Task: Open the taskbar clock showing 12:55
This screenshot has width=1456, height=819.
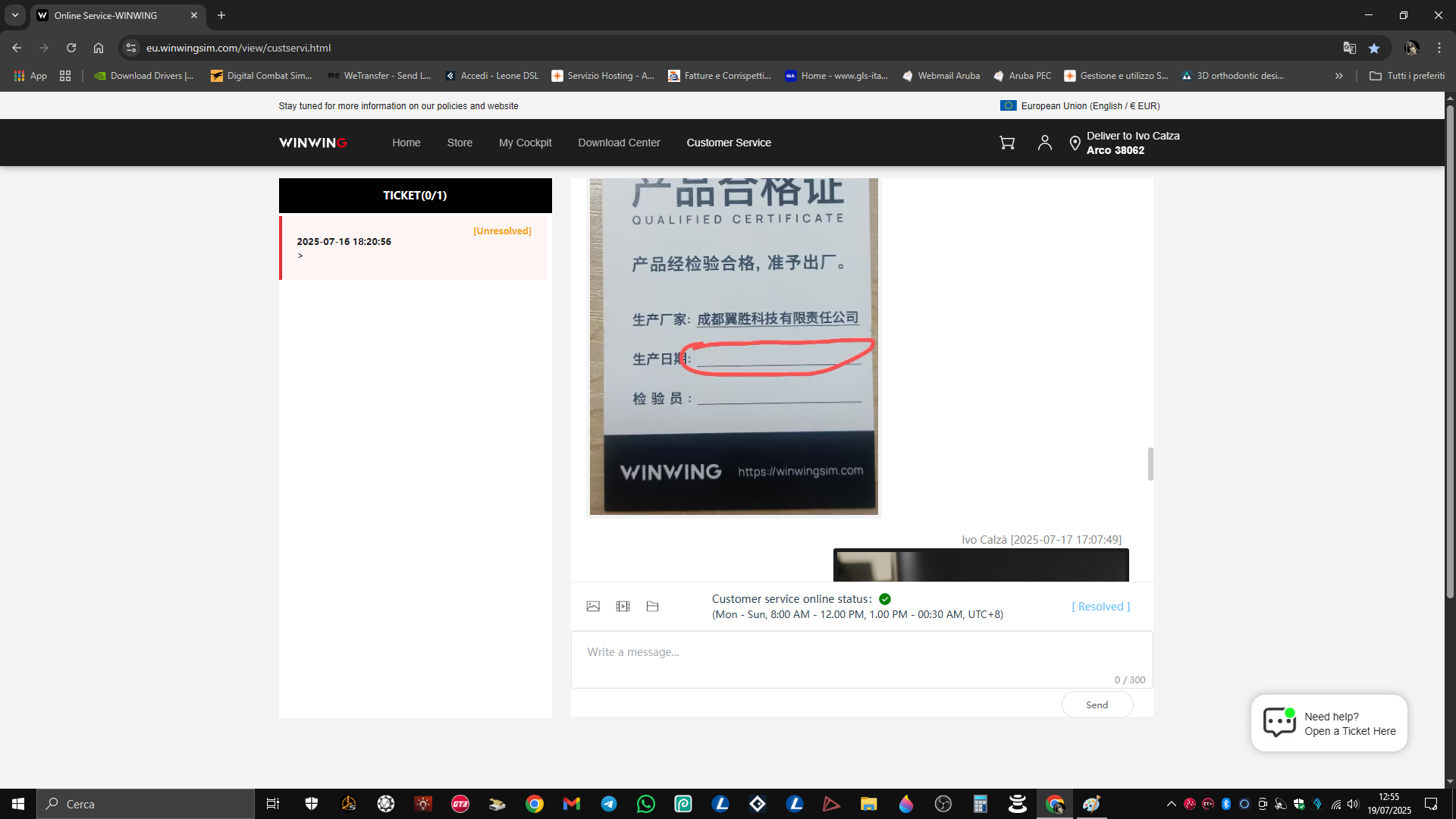Action: click(1389, 804)
